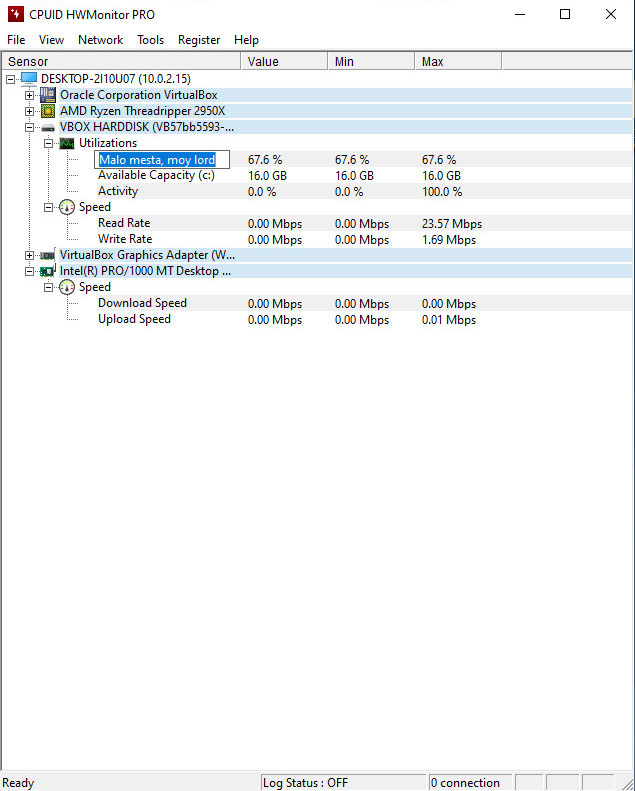This screenshot has width=635, height=791.
Task: Click the renamed sensor label edit field
Action: [x=162, y=159]
